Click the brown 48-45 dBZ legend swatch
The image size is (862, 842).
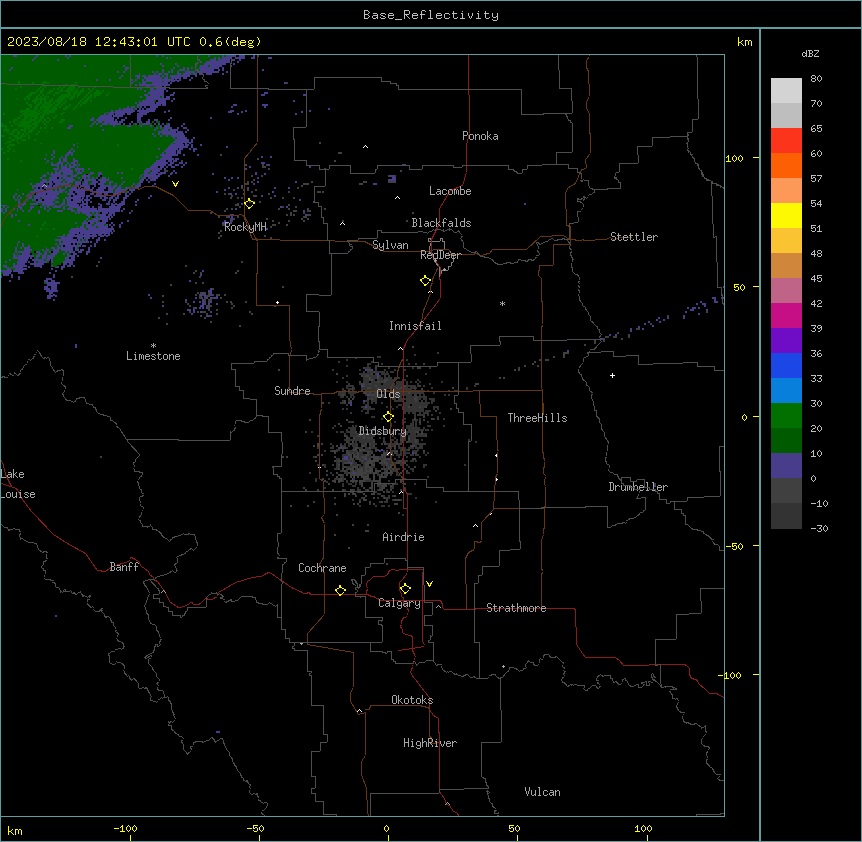[786, 265]
